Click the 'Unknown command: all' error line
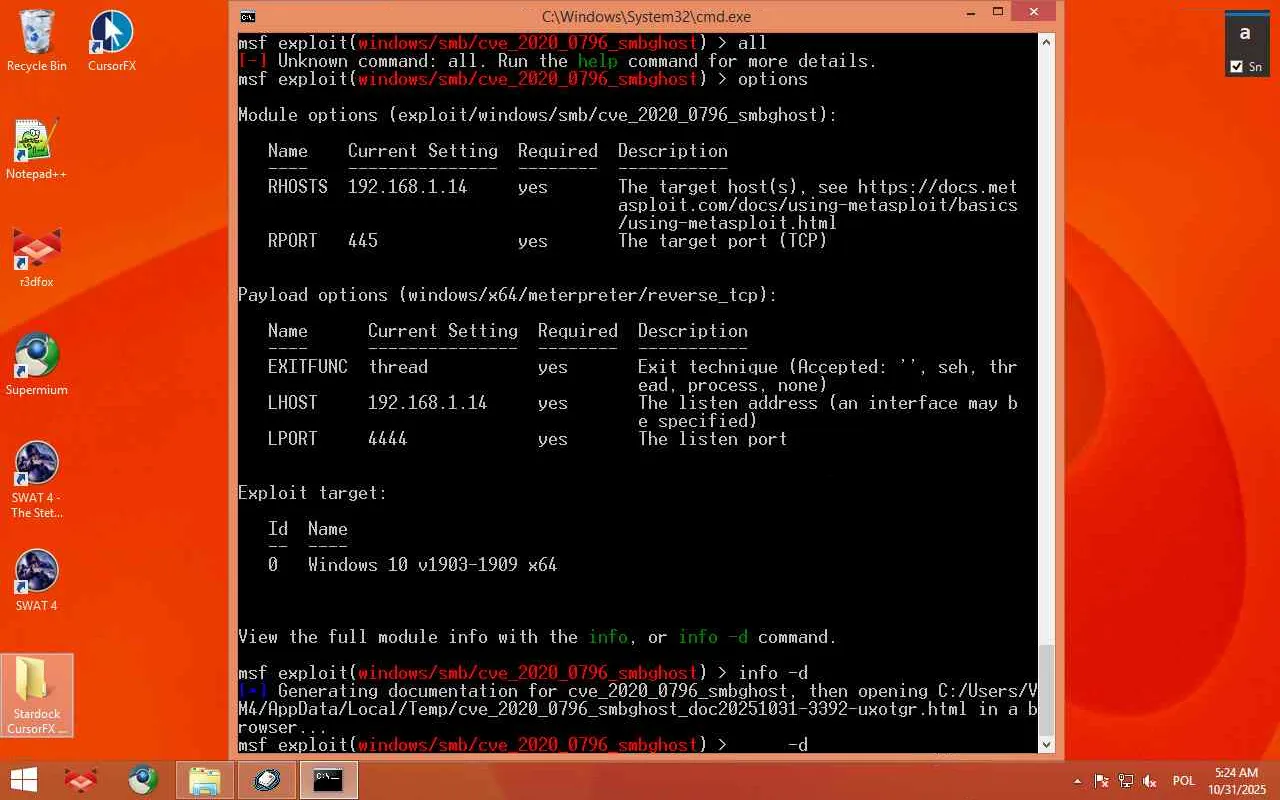 [558, 61]
